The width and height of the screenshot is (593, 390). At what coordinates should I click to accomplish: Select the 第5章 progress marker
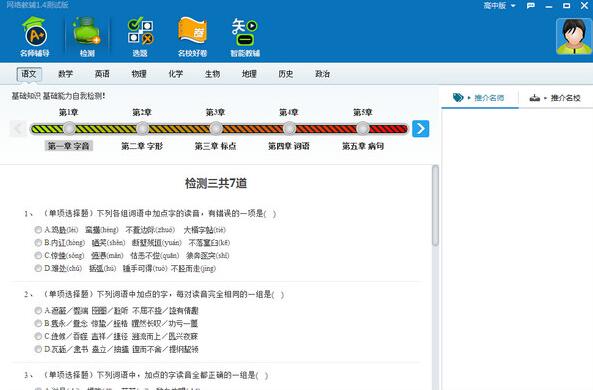(x=363, y=129)
